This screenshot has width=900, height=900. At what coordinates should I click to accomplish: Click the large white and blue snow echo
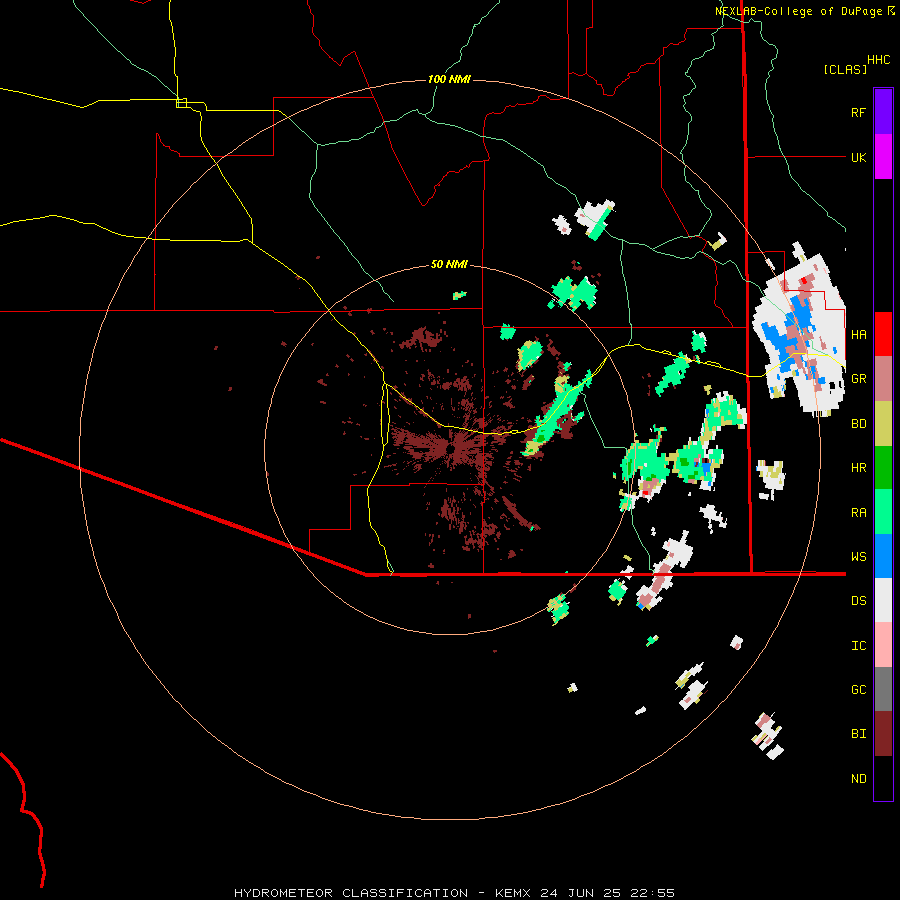point(800,335)
